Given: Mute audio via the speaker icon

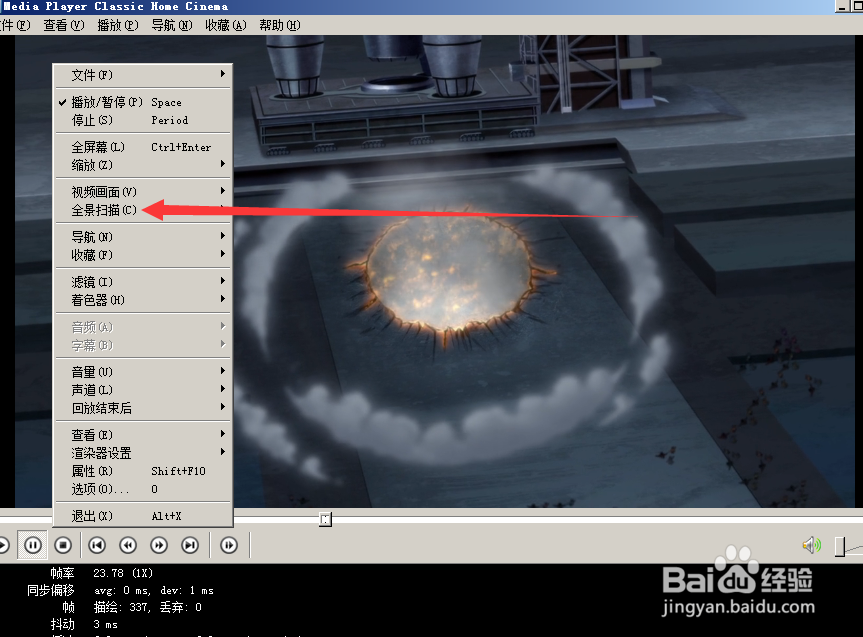Looking at the screenshot, I should (811, 546).
